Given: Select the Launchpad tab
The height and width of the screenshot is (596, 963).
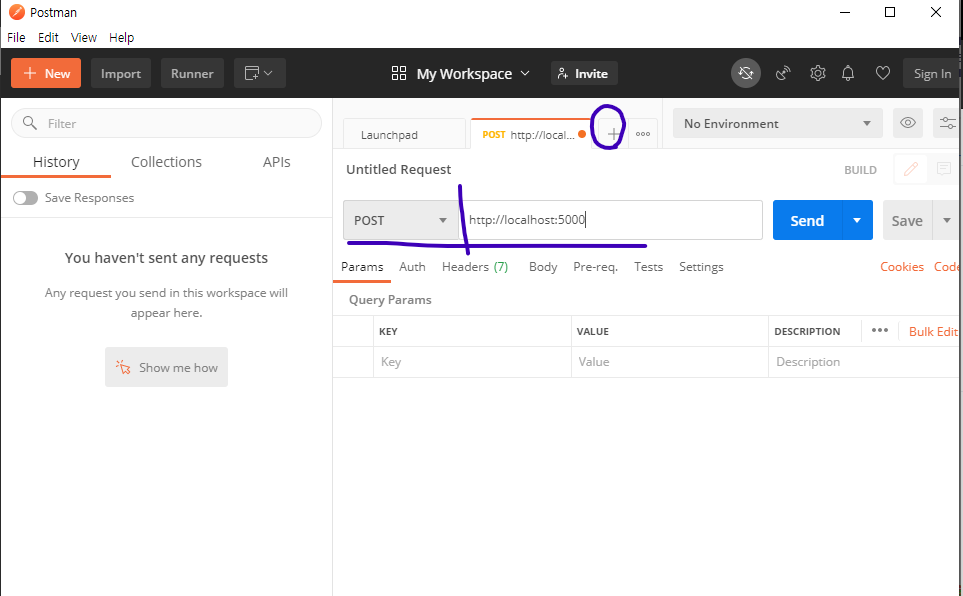Looking at the screenshot, I should [404, 135].
